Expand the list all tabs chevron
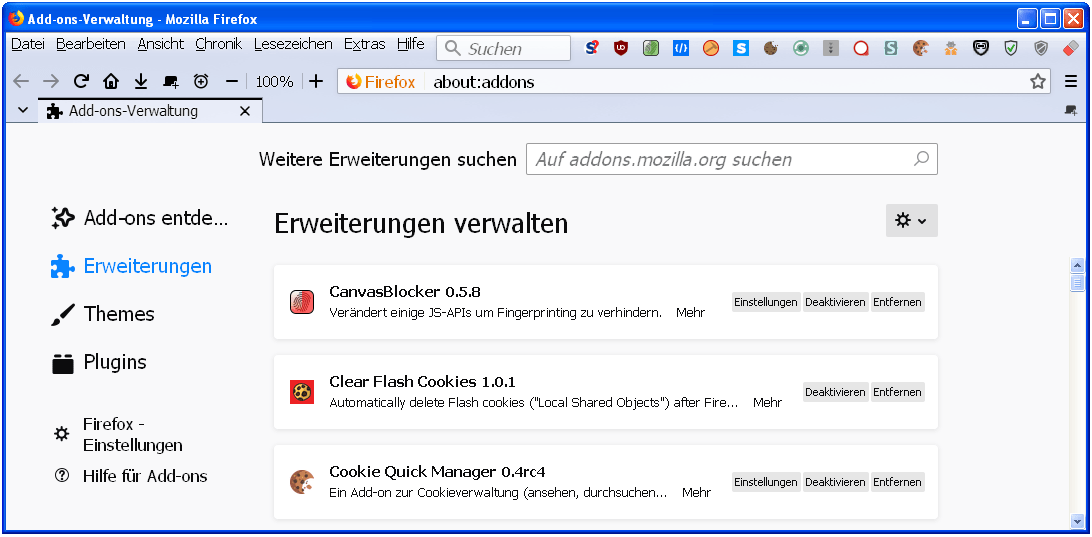Screen dimensions: 1092x537 click(x=22, y=110)
